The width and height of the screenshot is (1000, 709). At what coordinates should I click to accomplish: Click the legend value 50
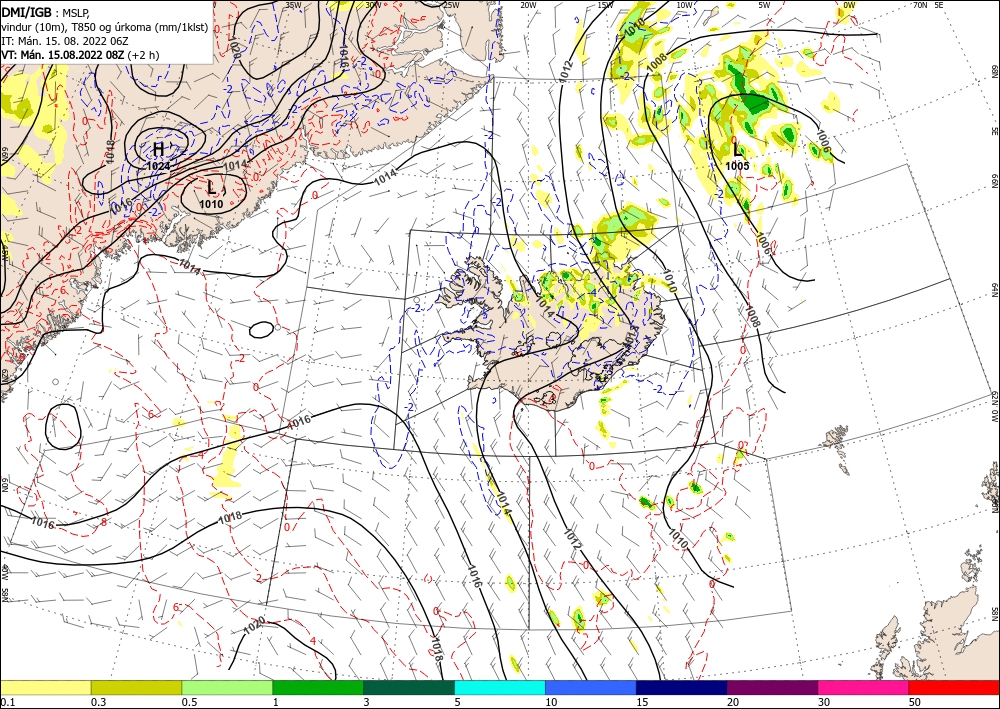915,702
